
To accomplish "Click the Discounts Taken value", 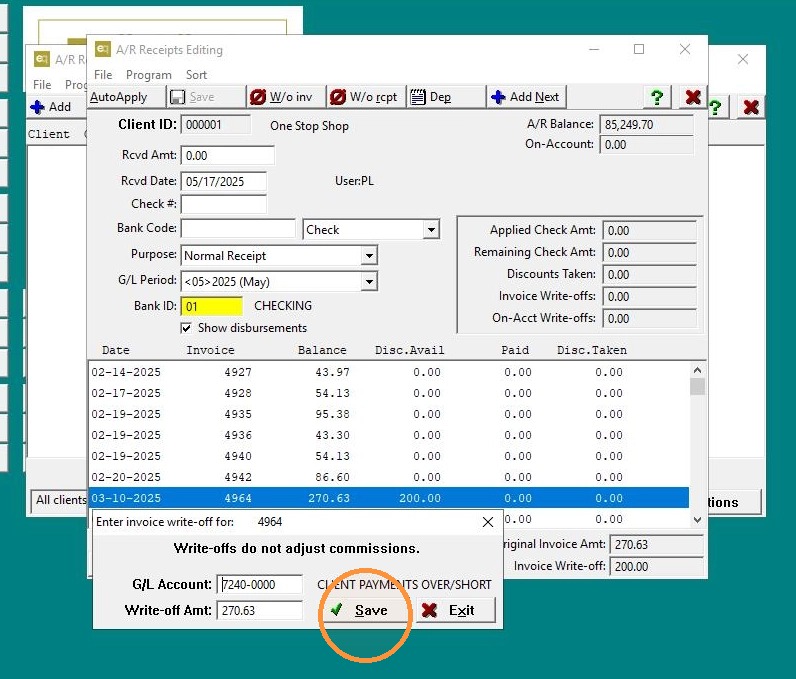I will [x=649, y=275].
